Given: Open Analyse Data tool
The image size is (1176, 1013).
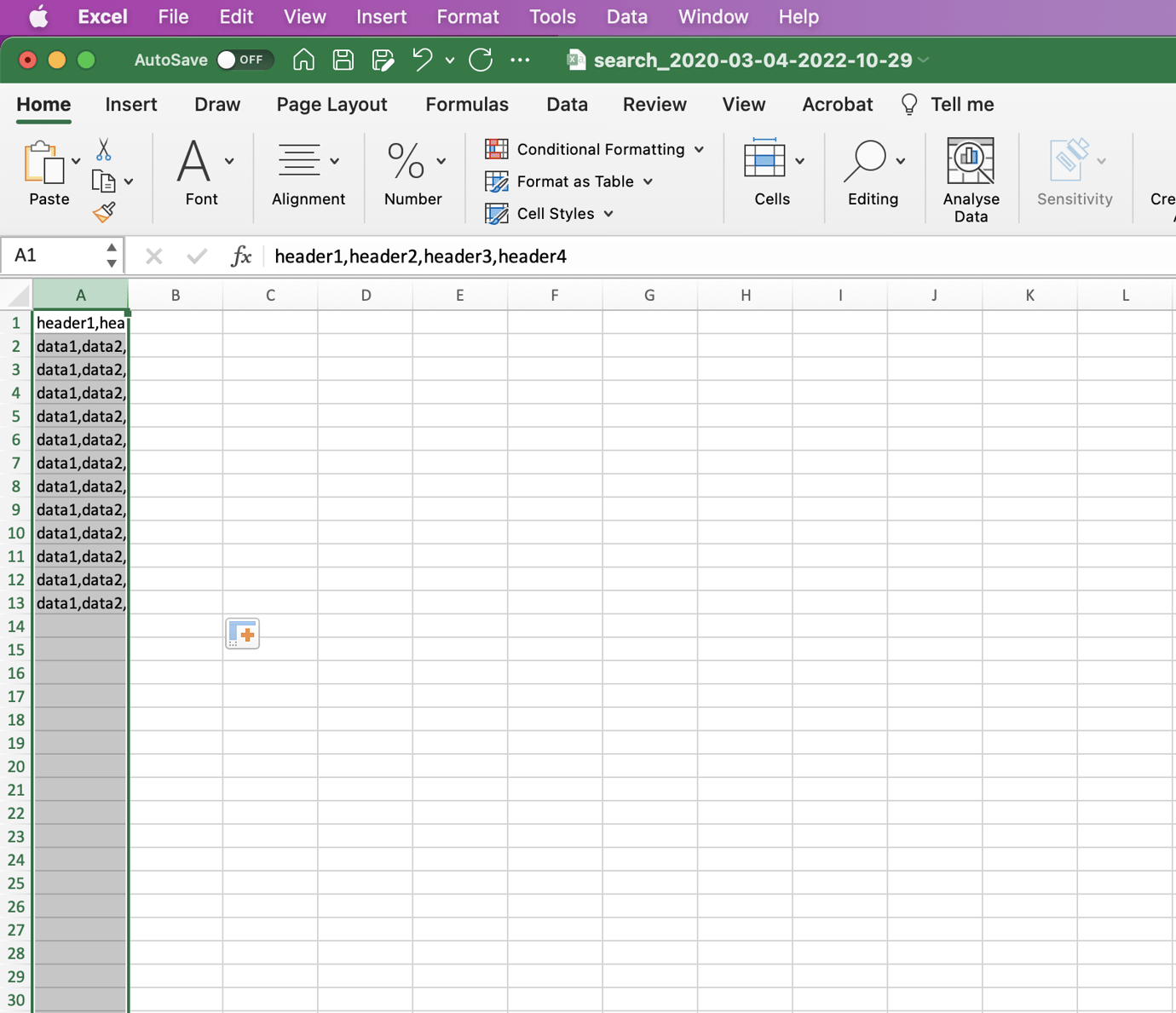Looking at the screenshot, I should 971,179.
